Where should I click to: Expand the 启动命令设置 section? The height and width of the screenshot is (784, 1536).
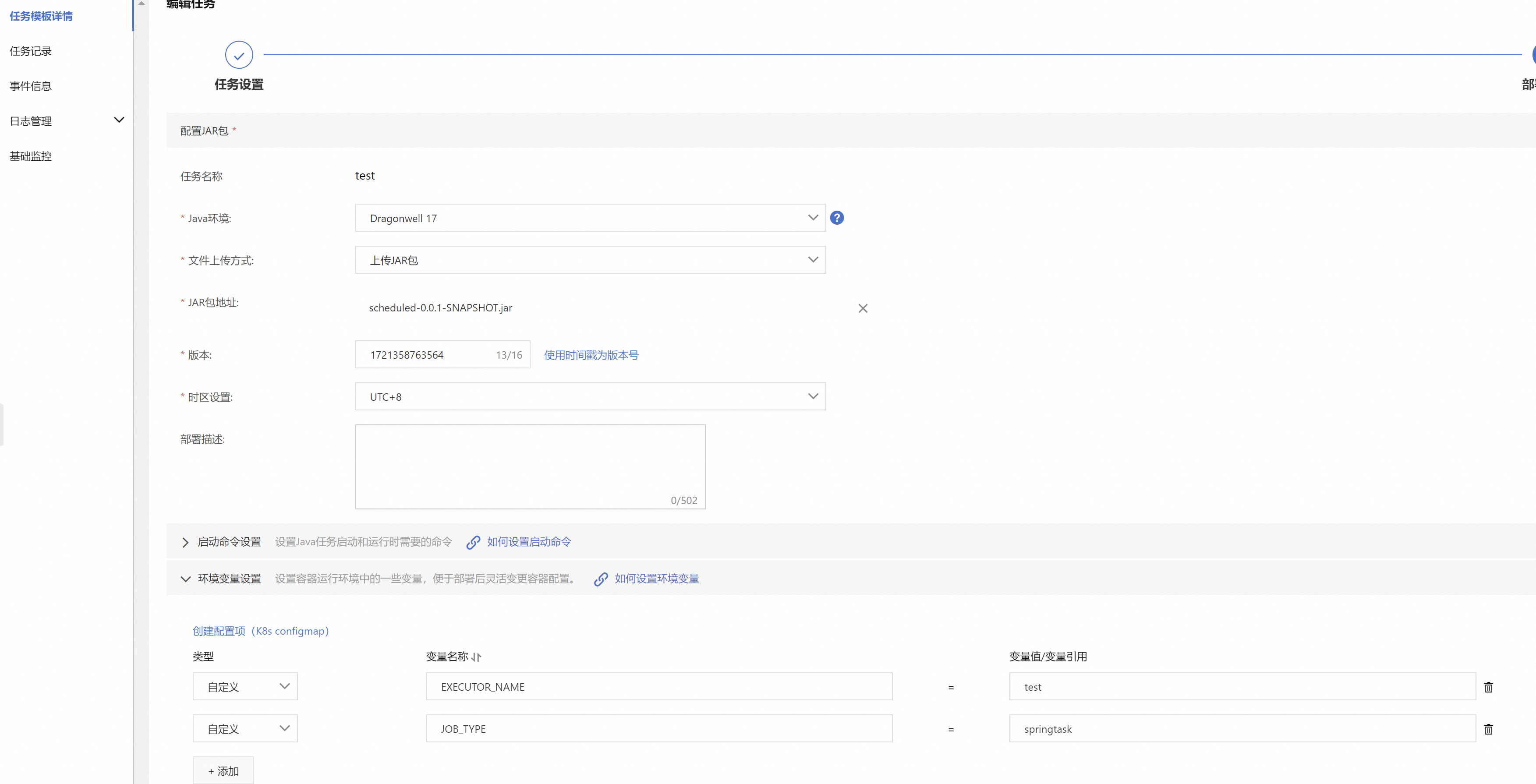point(185,542)
